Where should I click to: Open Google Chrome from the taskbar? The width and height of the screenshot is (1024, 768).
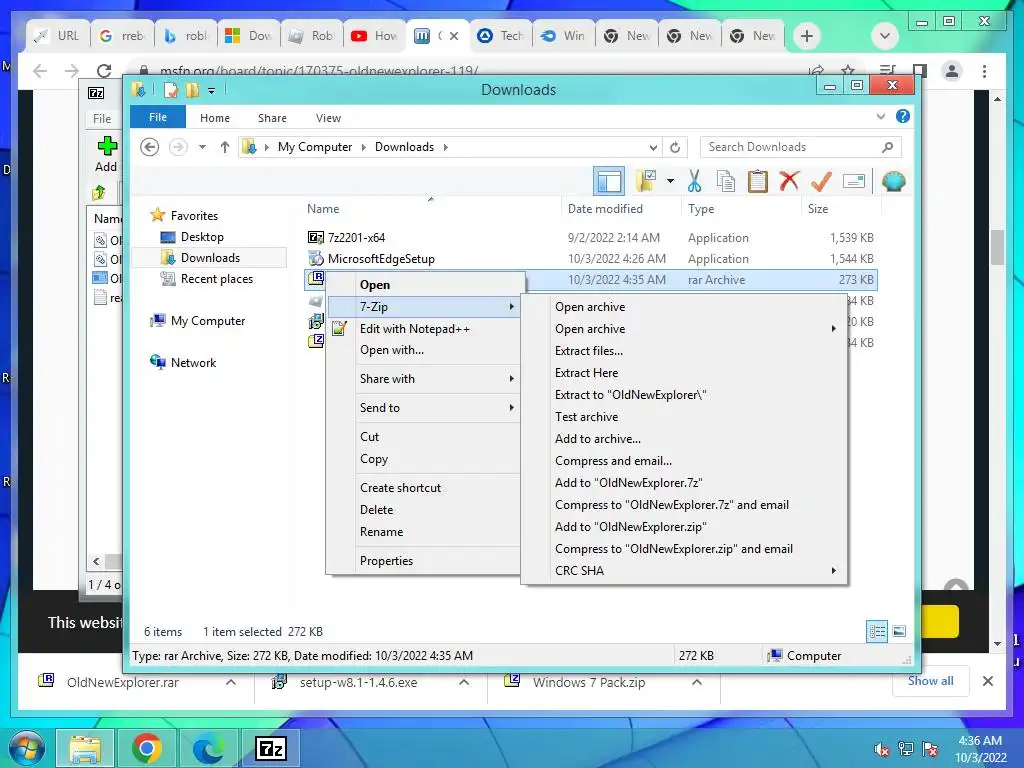pos(146,748)
